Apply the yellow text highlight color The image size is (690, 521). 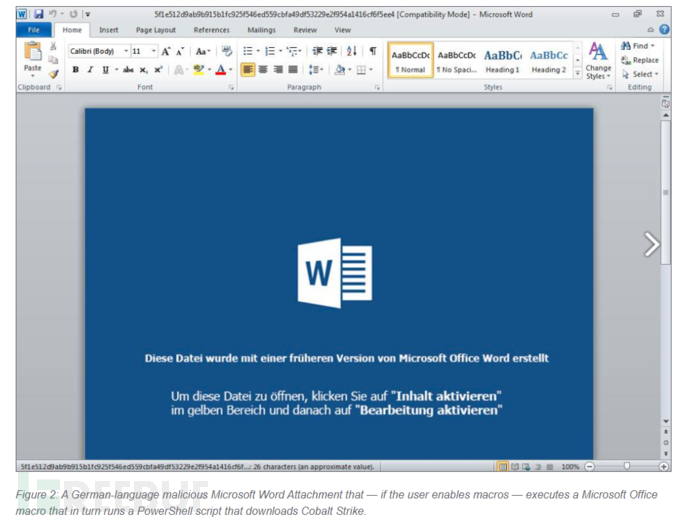199,70
